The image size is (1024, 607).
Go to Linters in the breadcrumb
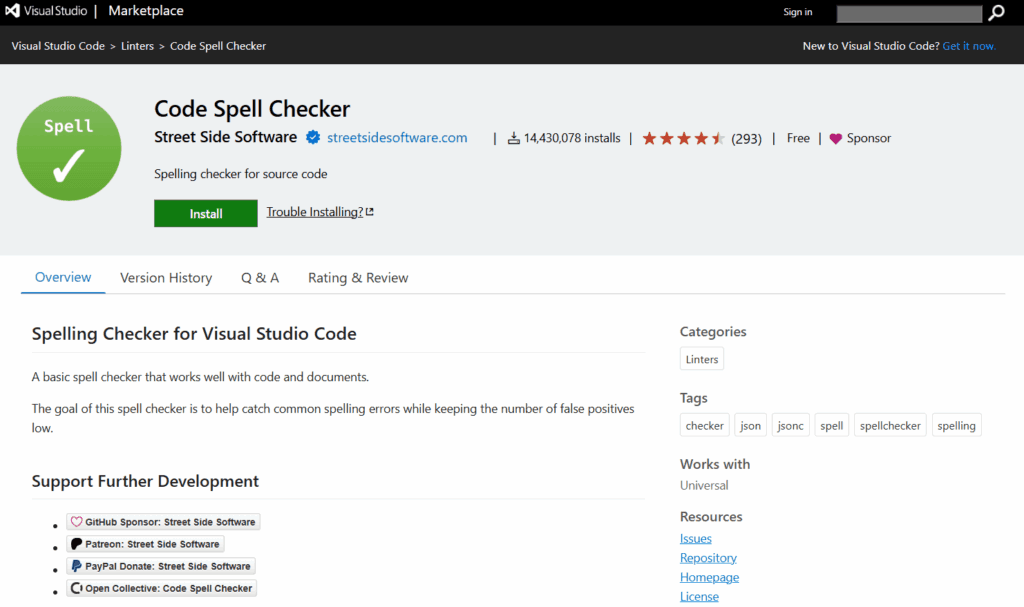[137, 46]
